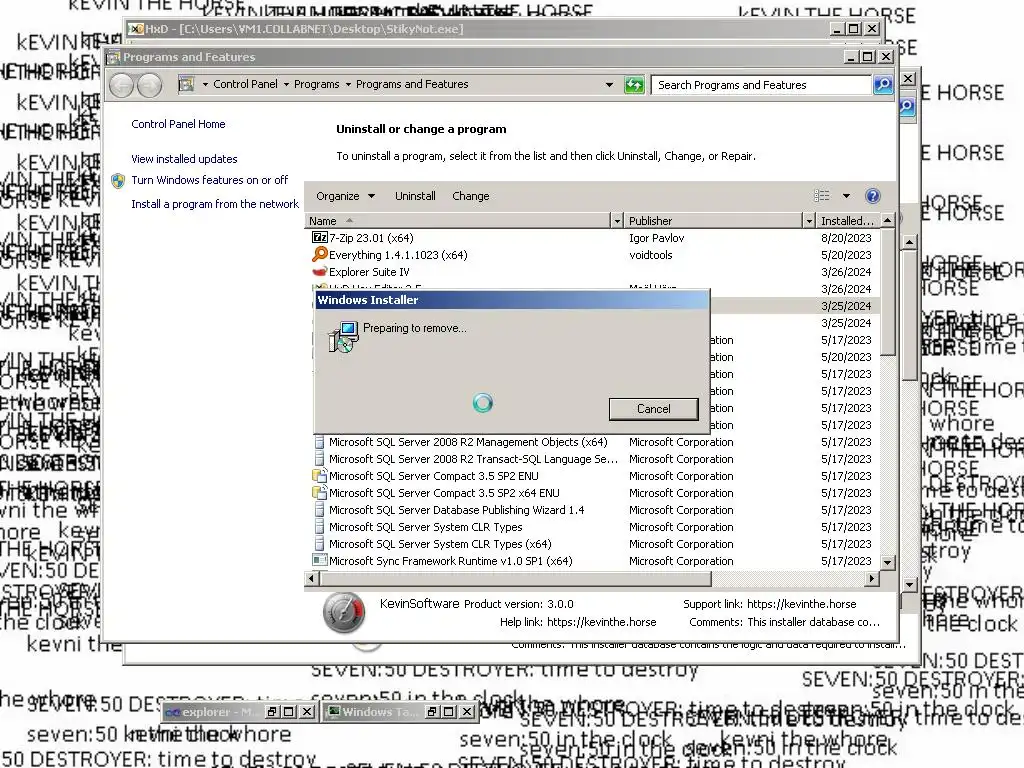The image size is (1024, 768).
Task: Open Control Panel Home link
Action: [x=178, y=124]
